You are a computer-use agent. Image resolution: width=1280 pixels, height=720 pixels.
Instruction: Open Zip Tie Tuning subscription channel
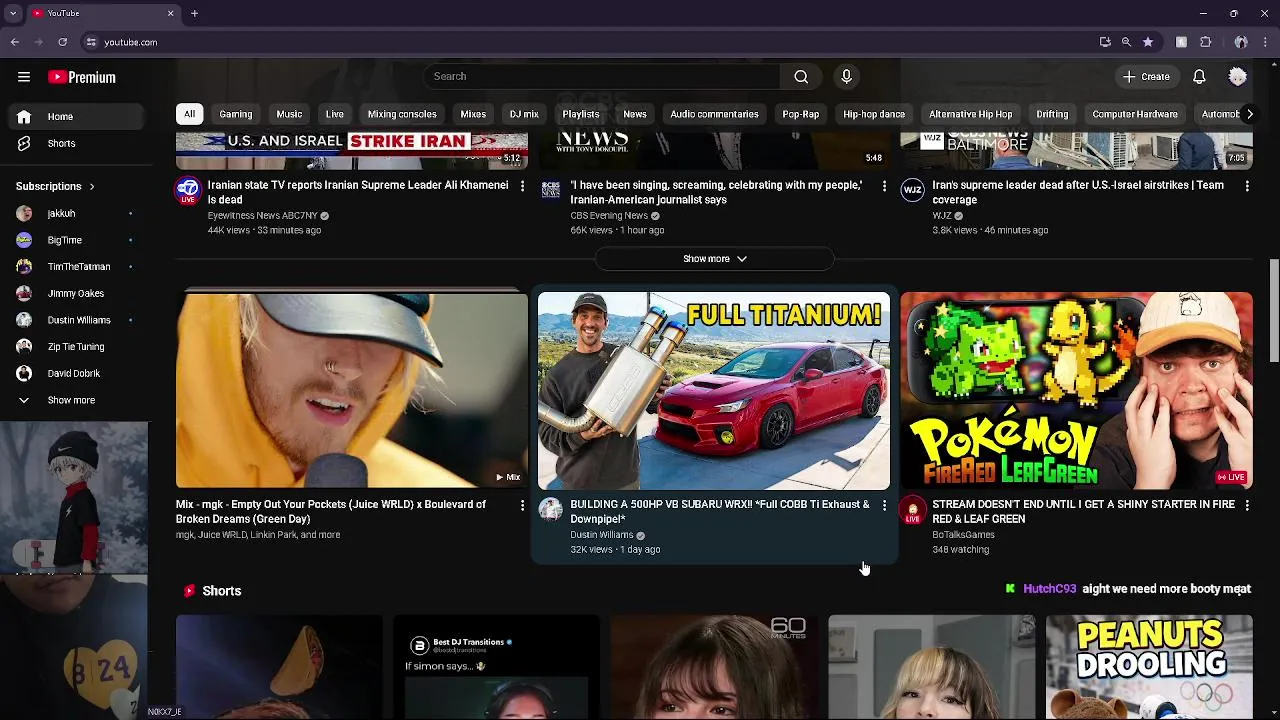pyautogui.click(x=74, y=346)
